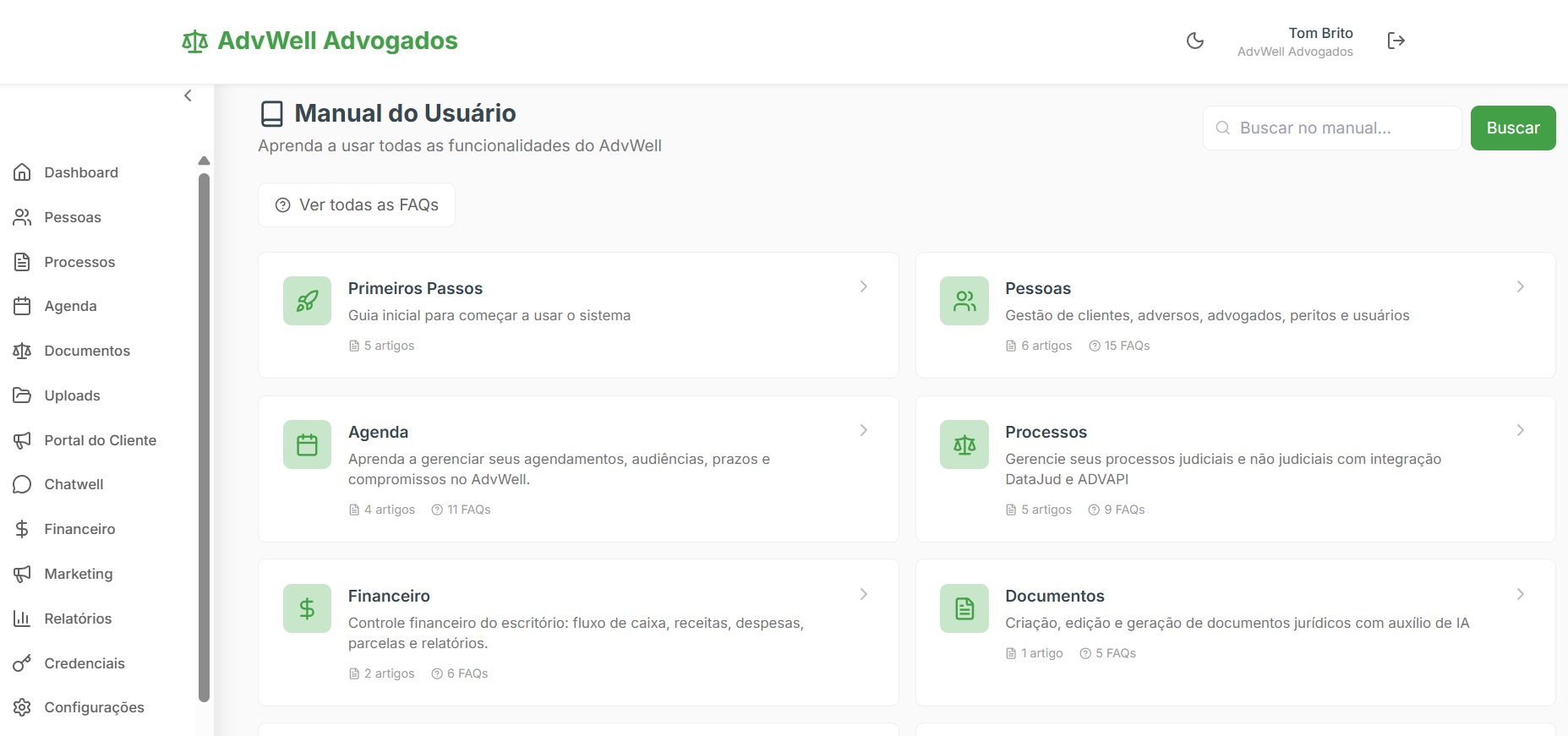This screenshot has width=1568, height=736.
Task: Click the Configurações gear icon
Action: tap(22, 707)
